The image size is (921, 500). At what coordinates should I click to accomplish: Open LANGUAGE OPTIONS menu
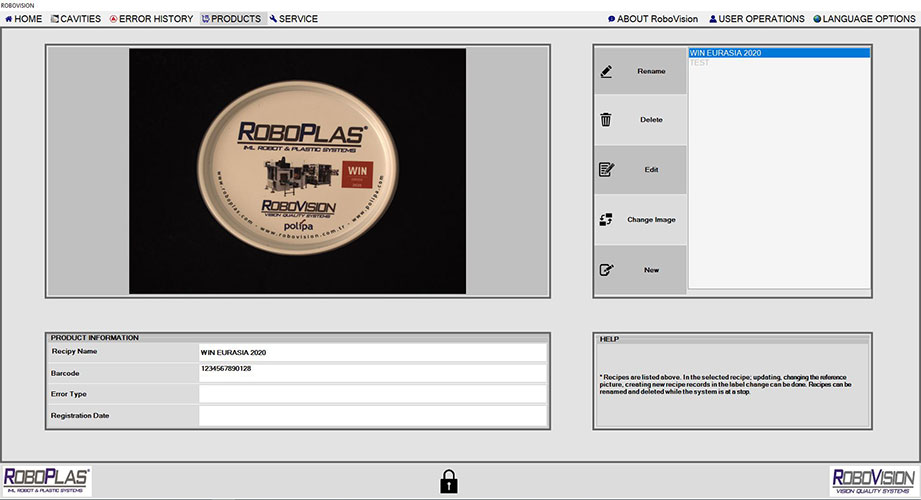coord(864,19)
